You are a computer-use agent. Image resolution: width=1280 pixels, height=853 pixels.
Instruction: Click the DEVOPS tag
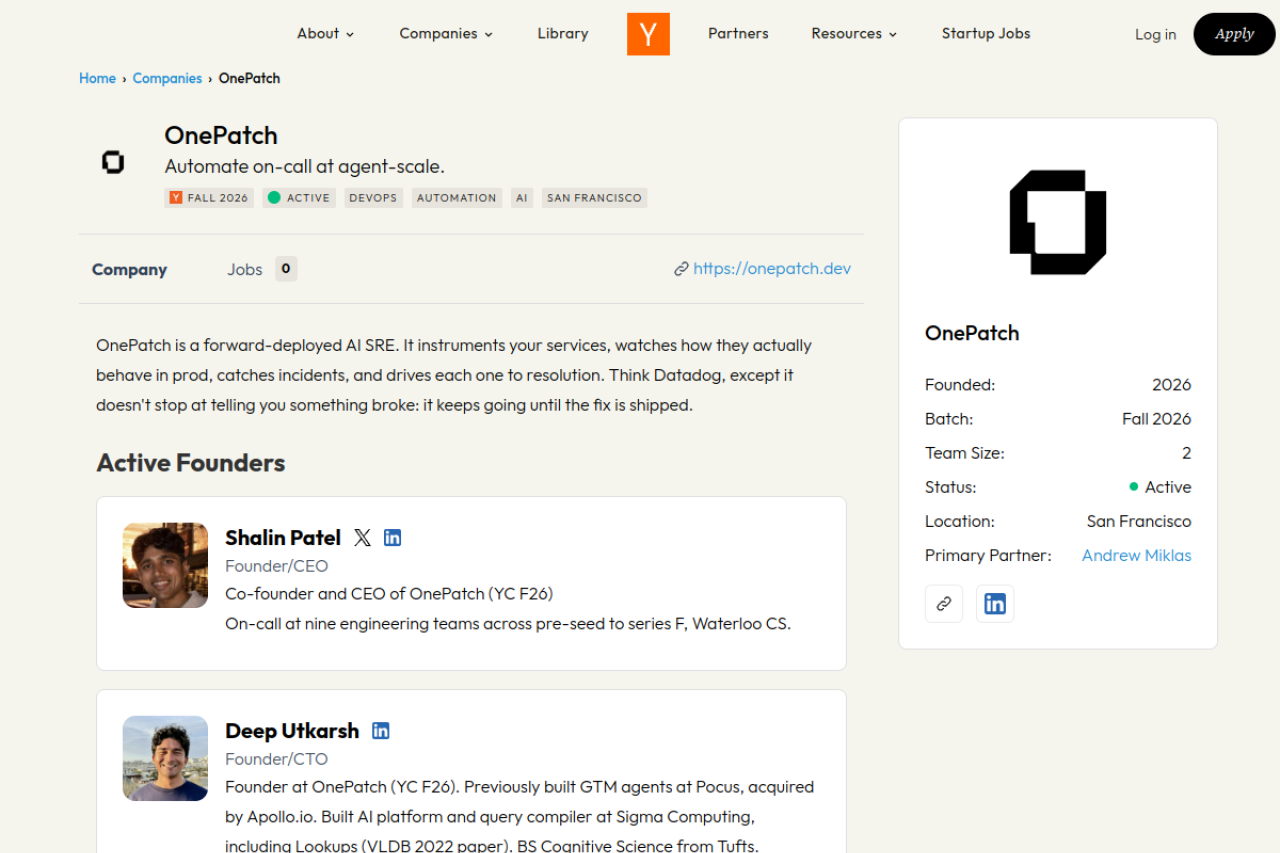(373, 198)
